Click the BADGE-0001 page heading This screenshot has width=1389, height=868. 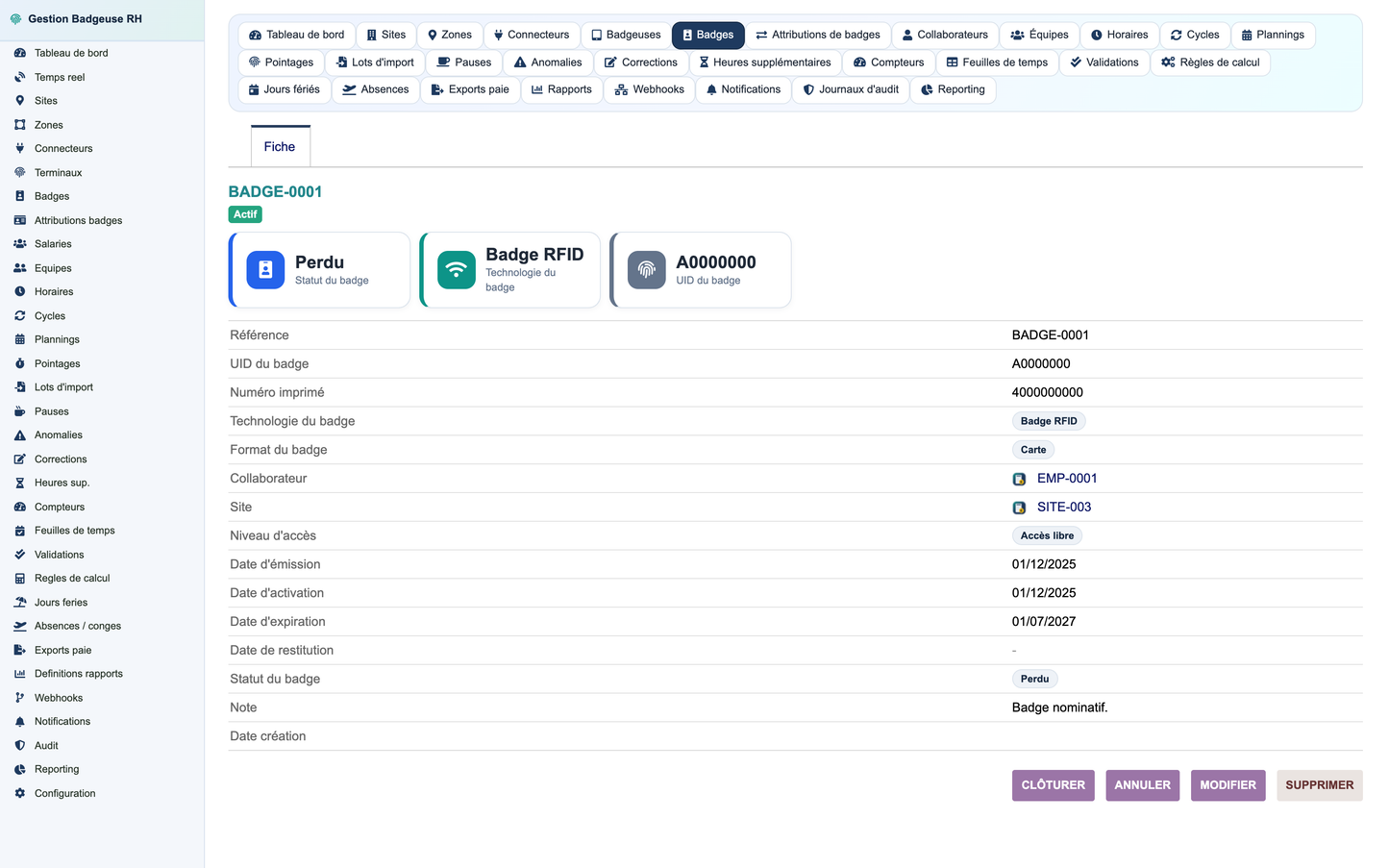[275, 191]
